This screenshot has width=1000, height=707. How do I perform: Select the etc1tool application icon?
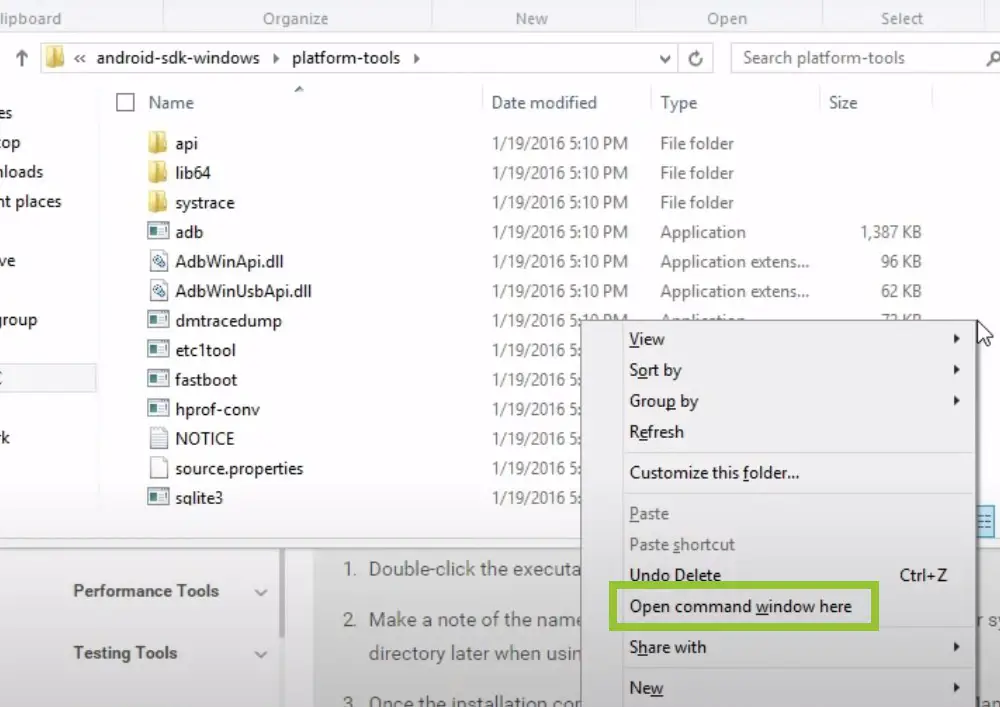point(158,349)
